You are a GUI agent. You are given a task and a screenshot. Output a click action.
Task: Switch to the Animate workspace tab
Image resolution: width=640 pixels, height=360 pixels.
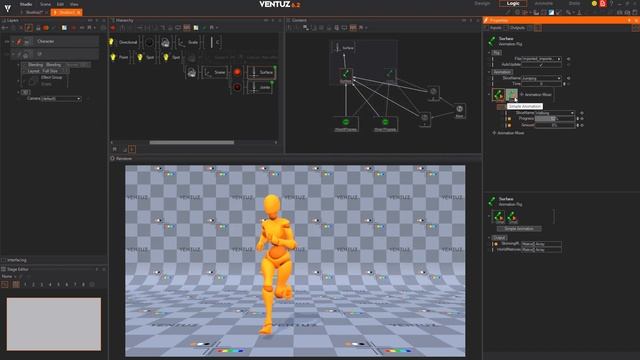[x=544, y=3]
